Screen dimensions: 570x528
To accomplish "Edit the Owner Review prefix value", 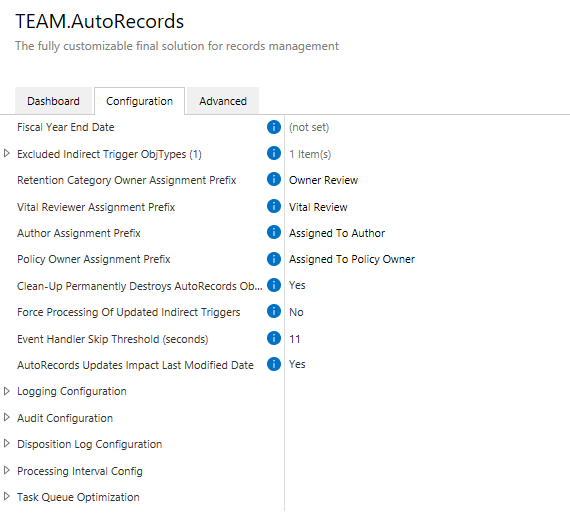I will 324,180.
